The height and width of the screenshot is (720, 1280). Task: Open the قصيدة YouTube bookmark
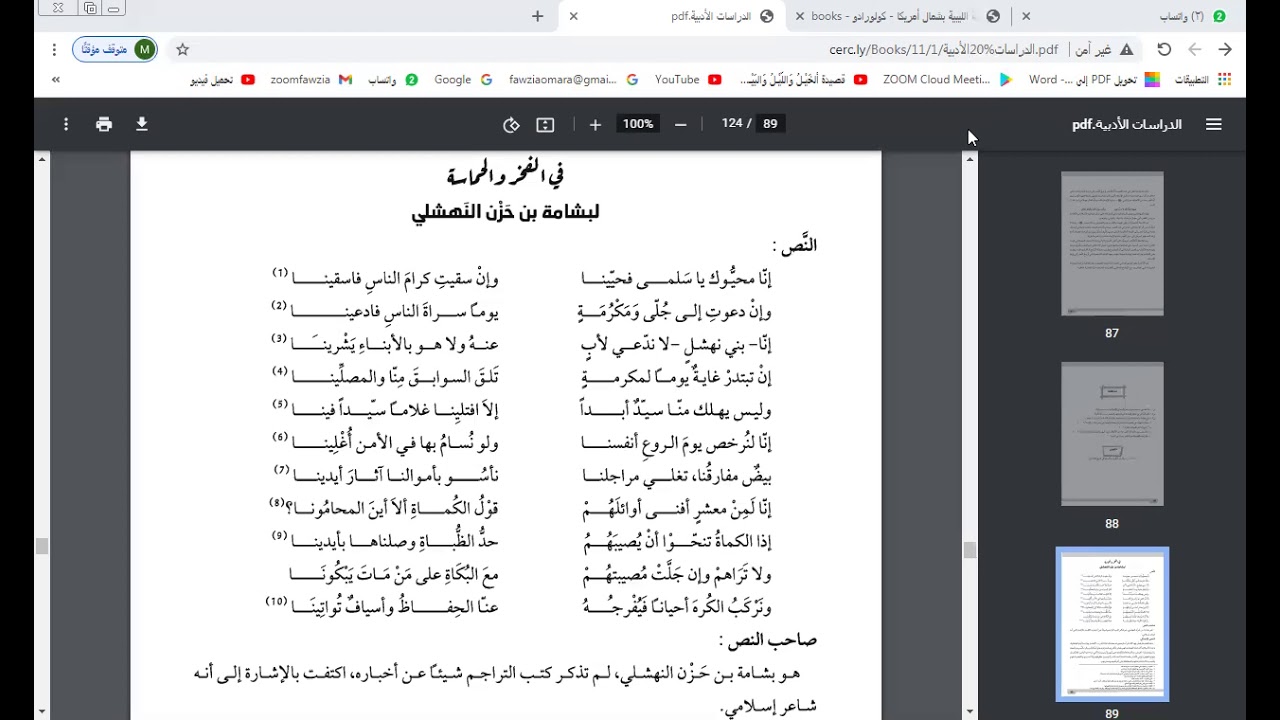click(x=804, y=80)
